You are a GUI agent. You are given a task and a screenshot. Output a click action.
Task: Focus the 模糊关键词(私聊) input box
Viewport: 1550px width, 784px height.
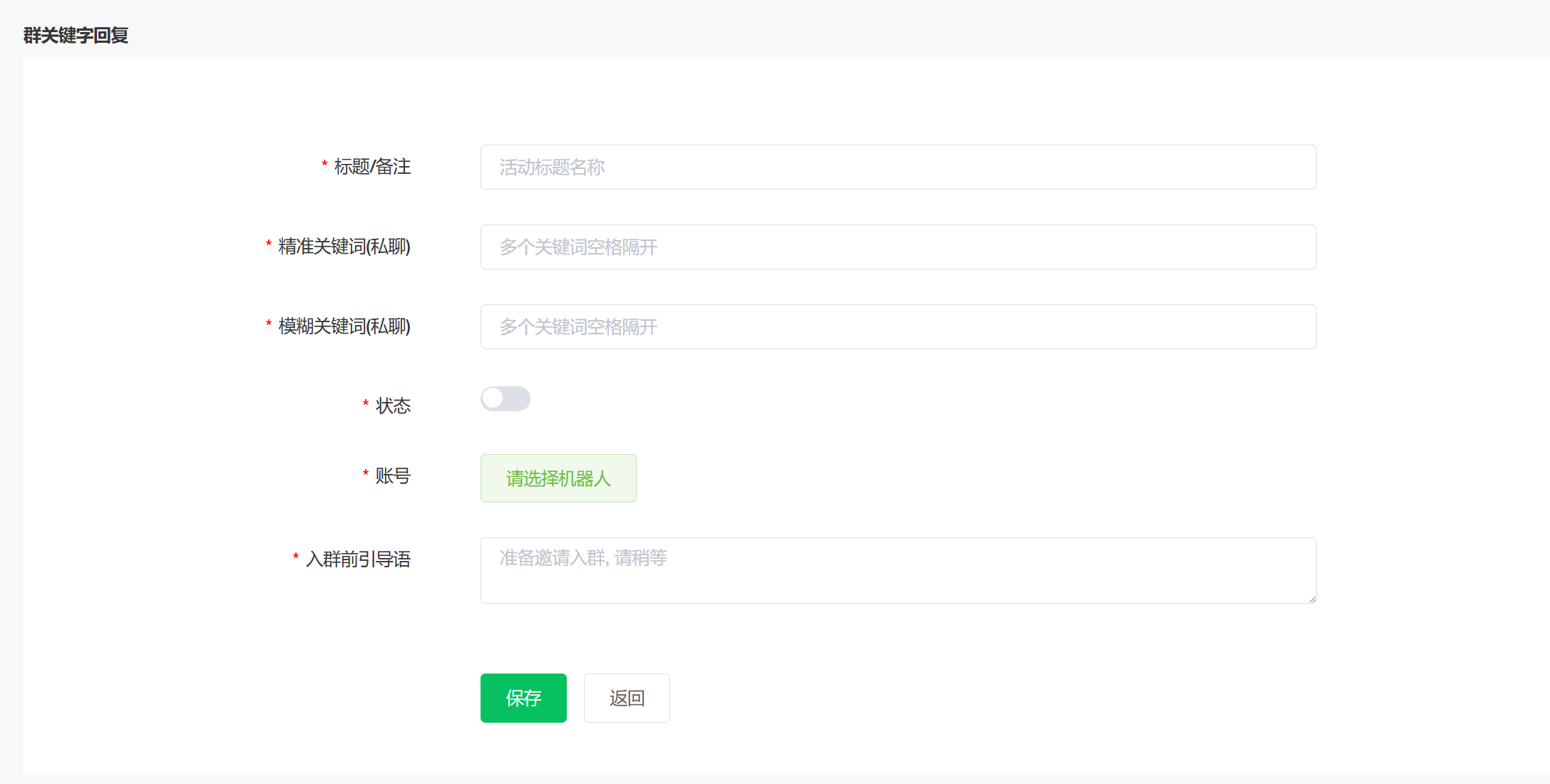click(898, 327)
